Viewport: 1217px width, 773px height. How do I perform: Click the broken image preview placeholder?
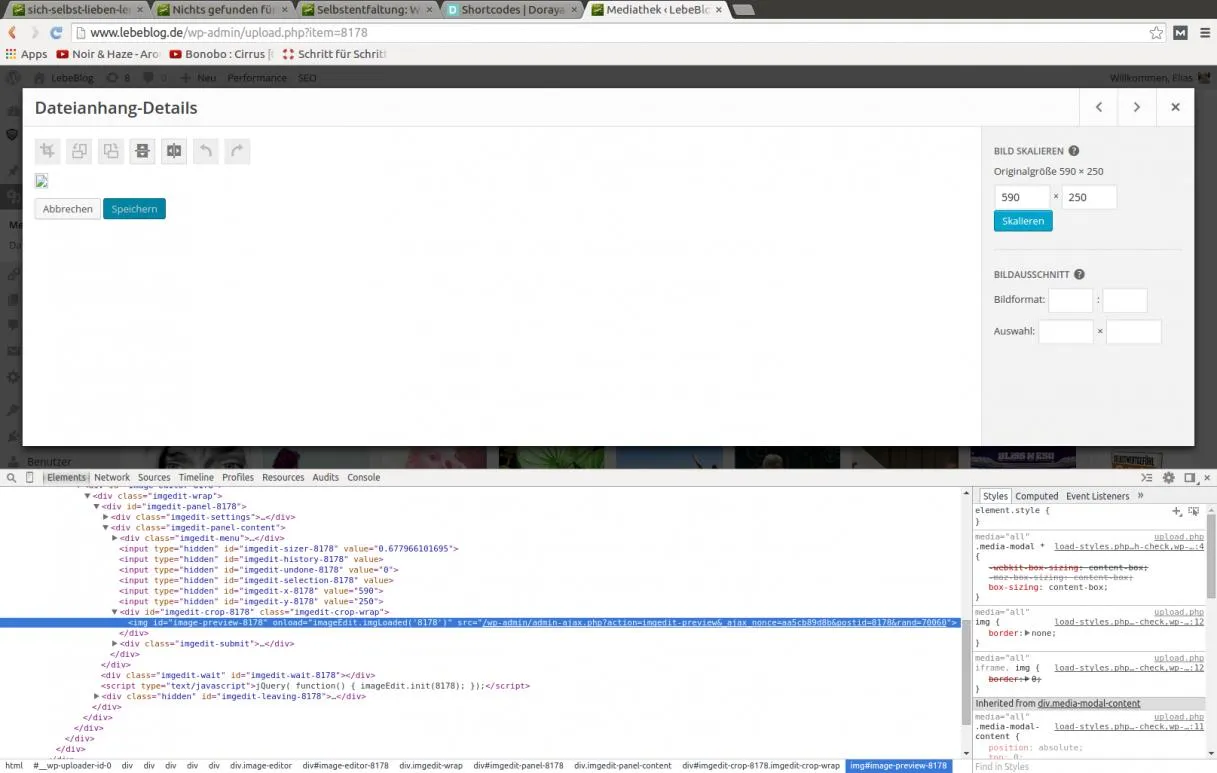click(42, 181)
